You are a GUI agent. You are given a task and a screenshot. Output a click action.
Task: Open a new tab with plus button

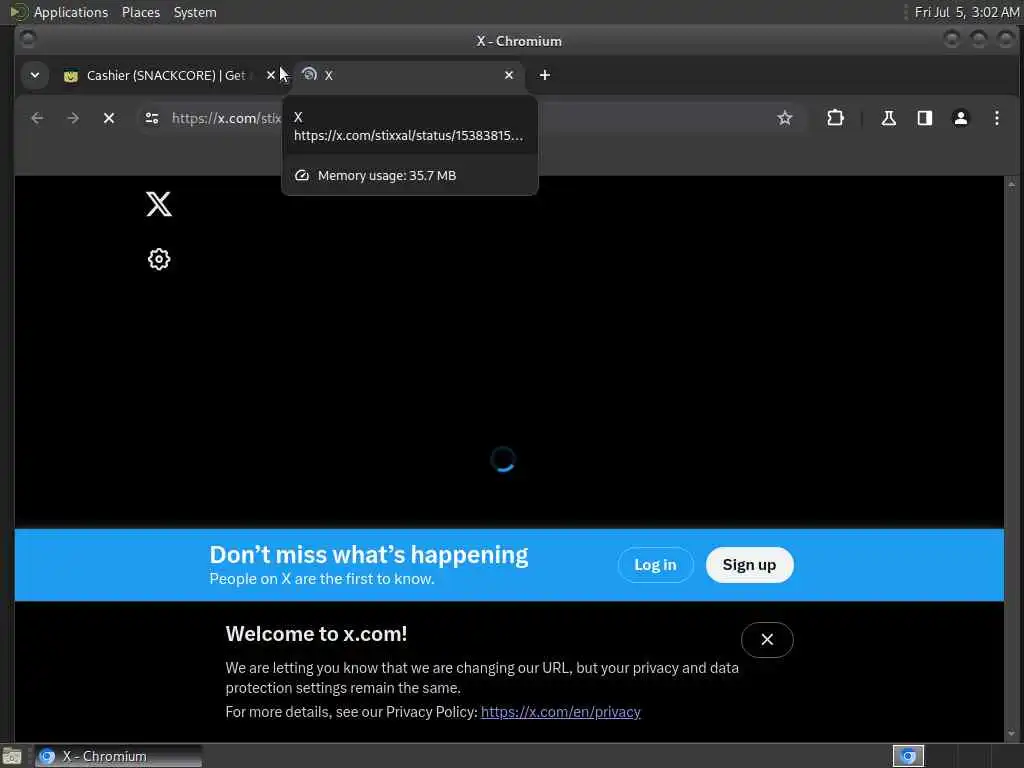tap(545, 75)
